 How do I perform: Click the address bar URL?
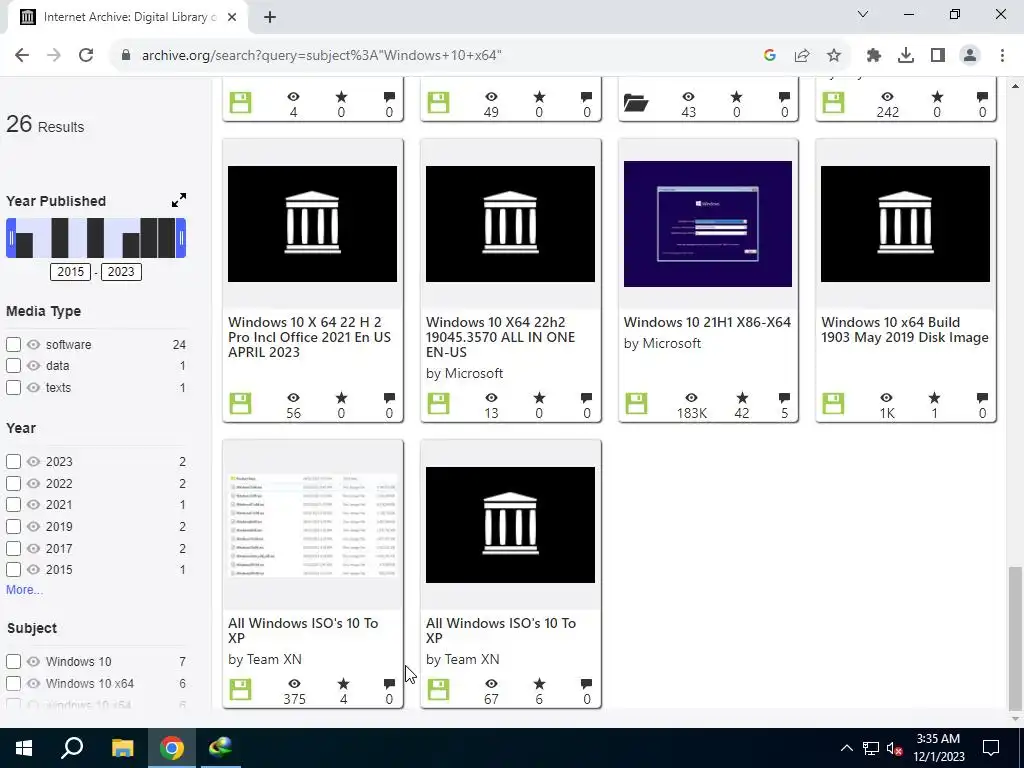click(321, 56)
